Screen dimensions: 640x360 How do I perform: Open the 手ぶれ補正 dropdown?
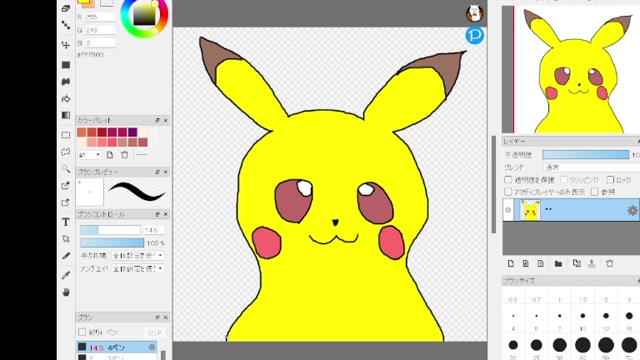[138, 256]
